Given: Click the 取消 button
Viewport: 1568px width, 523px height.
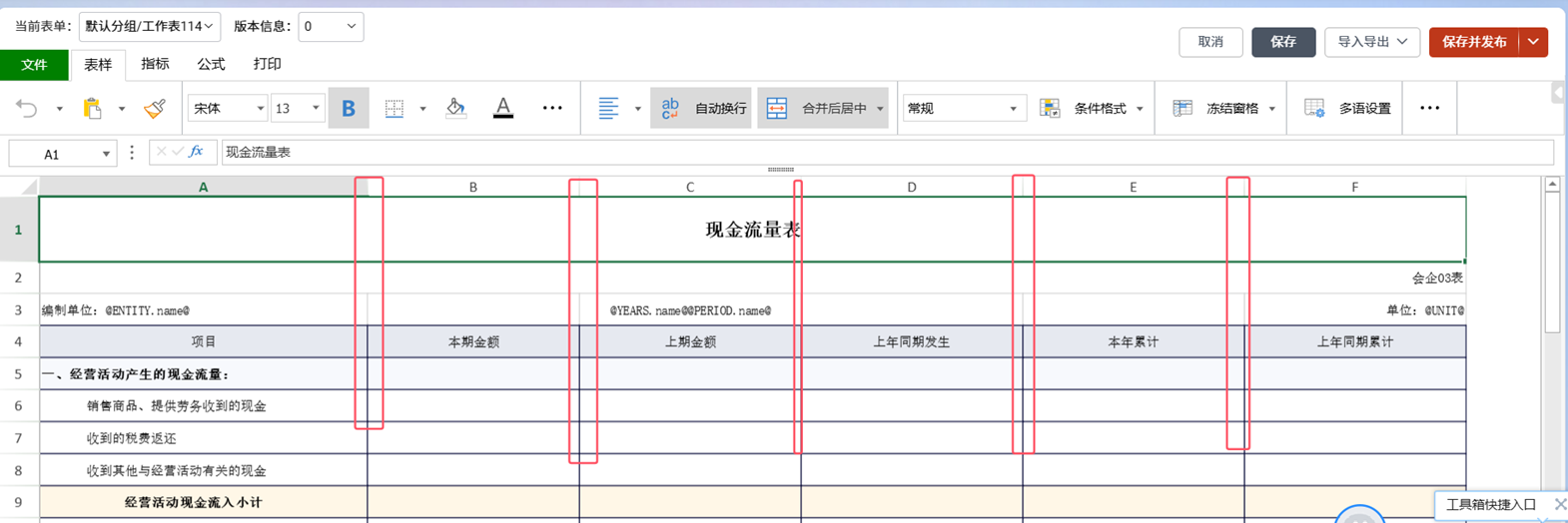Looking at the screenshot, I should pyautogui.click(x=1210, y=42).
